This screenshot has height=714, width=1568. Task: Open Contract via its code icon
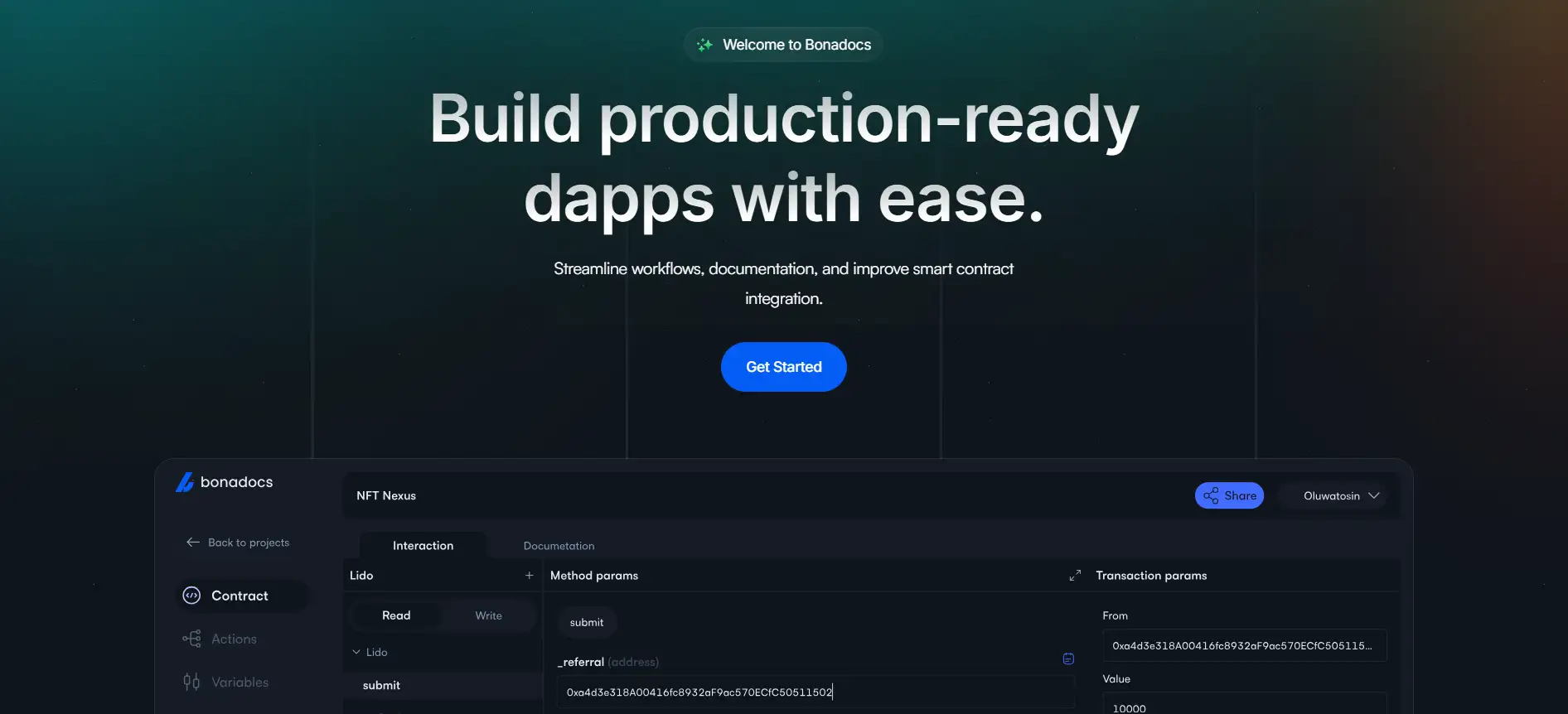point(191,596)
